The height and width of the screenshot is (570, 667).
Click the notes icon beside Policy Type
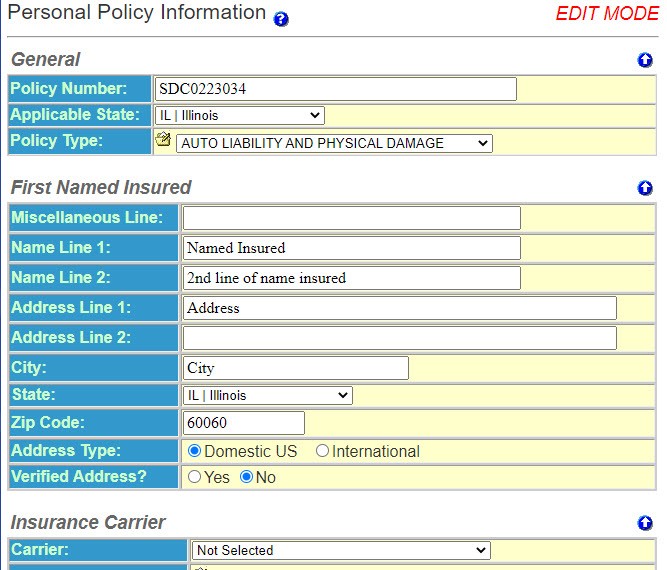tap(163, 141)
